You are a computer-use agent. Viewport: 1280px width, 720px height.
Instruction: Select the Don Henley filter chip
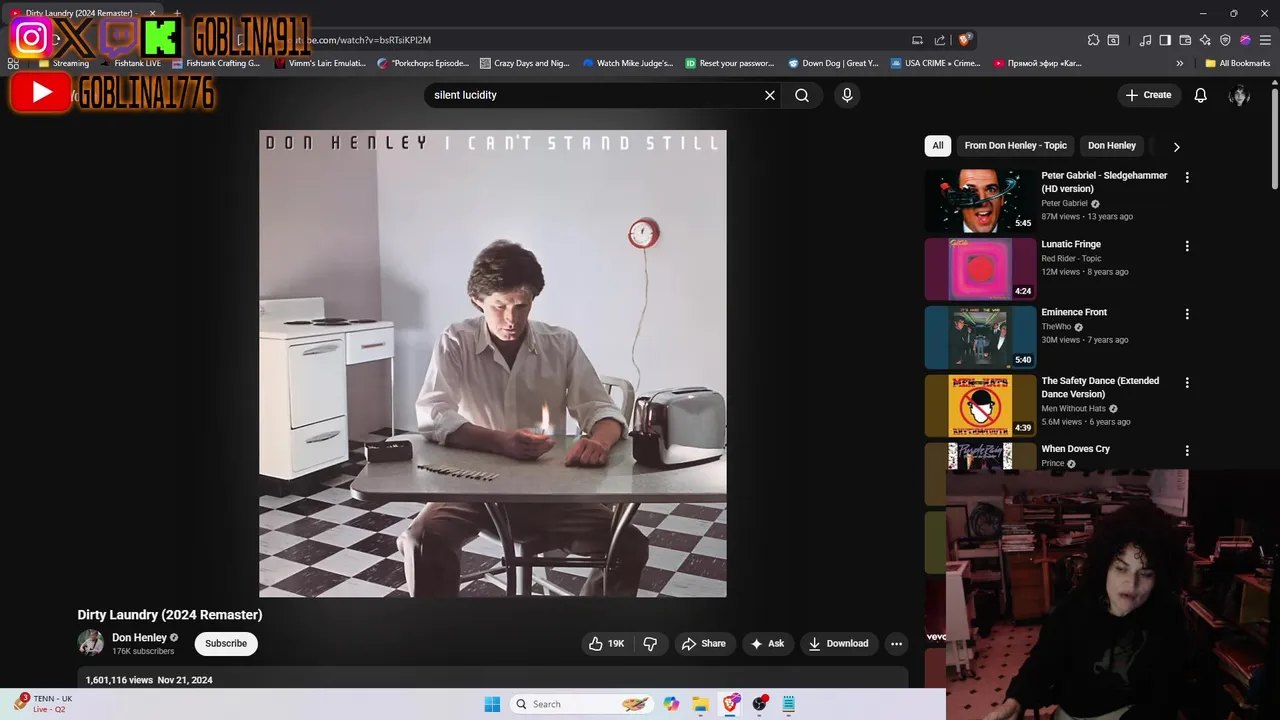1112,146
